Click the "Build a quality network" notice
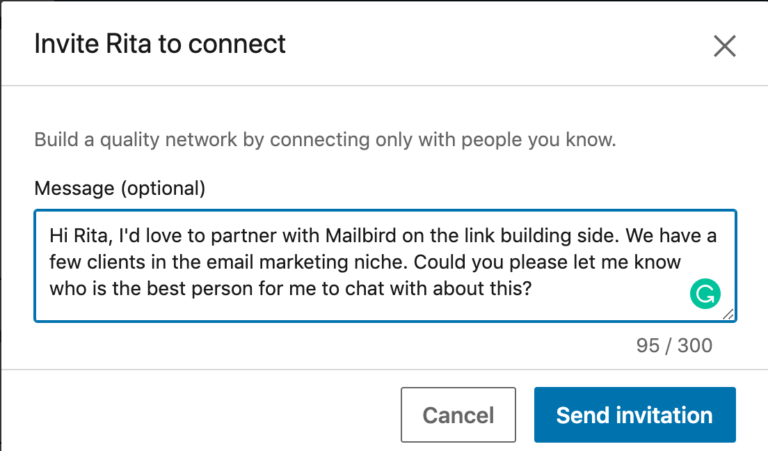 coord(325,139)
